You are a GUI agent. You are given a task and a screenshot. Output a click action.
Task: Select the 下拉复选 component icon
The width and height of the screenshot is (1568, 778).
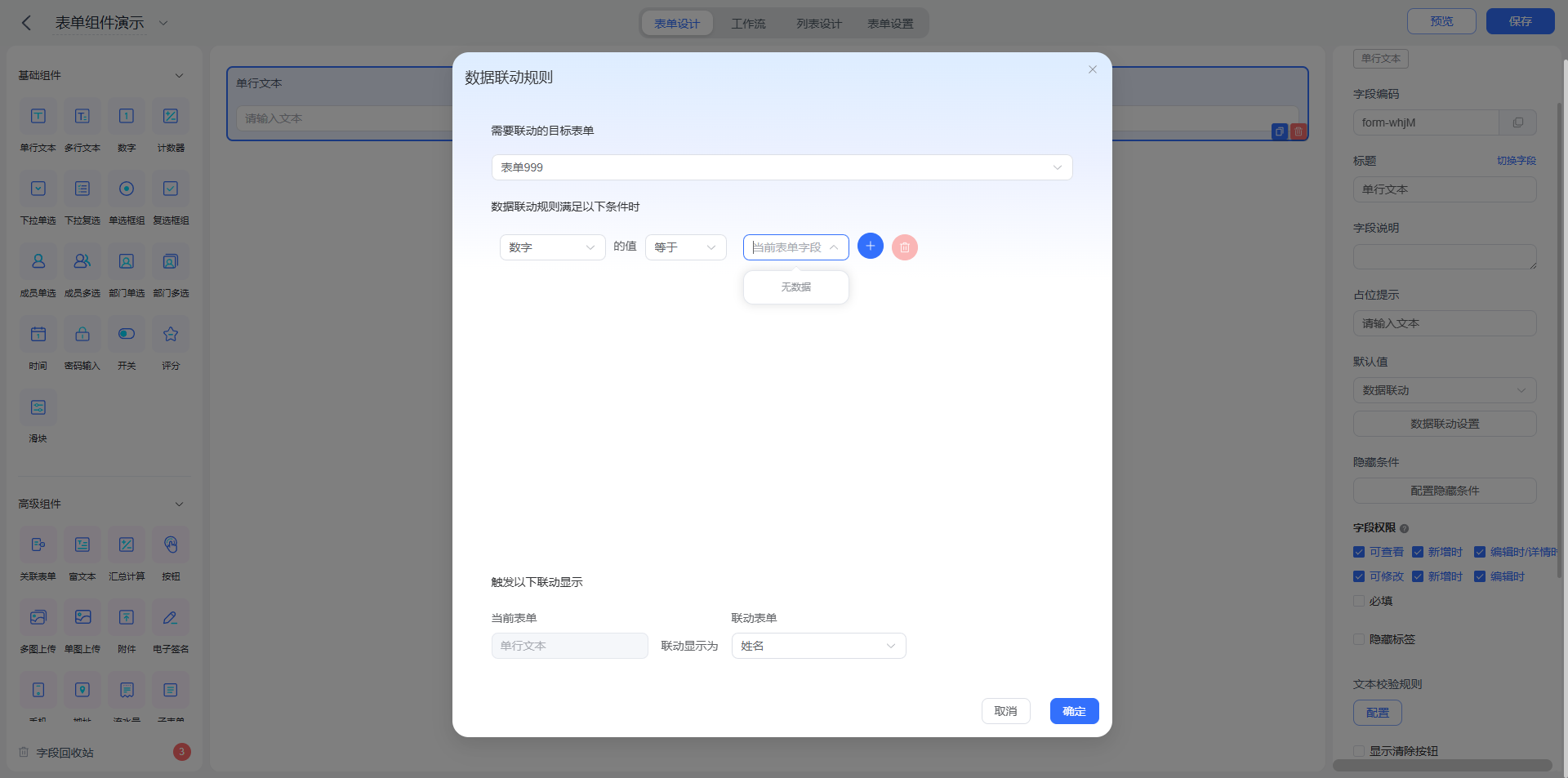coord(82,189)
